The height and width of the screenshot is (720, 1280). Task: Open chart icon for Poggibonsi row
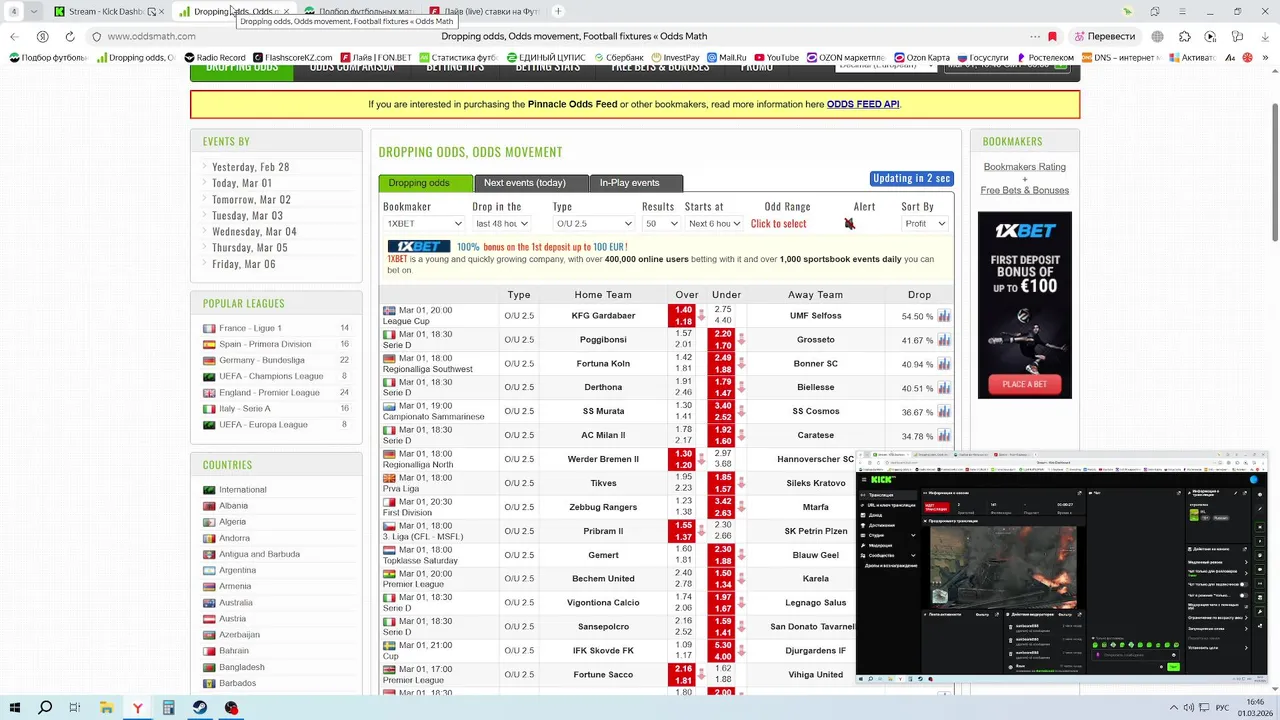(944, 340)
